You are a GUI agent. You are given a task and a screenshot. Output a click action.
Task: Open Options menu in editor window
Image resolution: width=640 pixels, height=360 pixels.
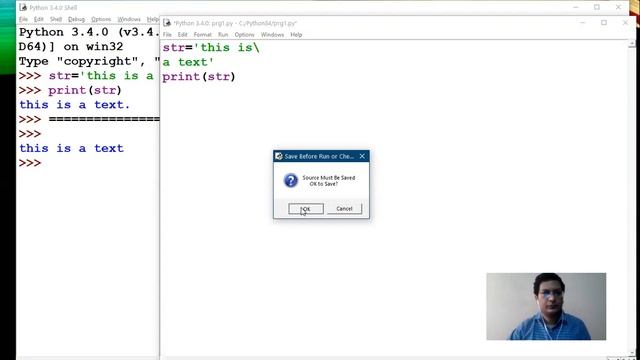pos(244,35)
